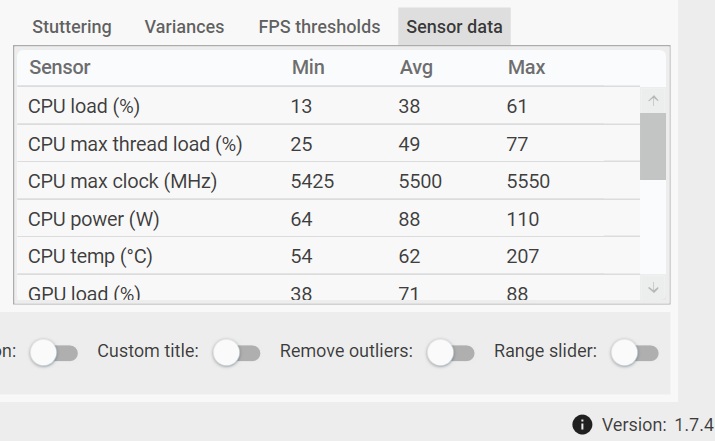Select the CPU temp (°C) row
The height and width of the screenshot is (441, 715).
pos(328,256)
